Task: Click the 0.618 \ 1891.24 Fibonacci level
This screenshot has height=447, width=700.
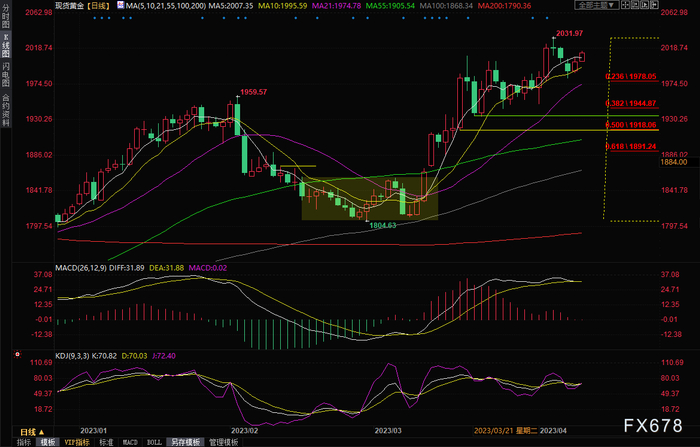Action: click(631, 146)
